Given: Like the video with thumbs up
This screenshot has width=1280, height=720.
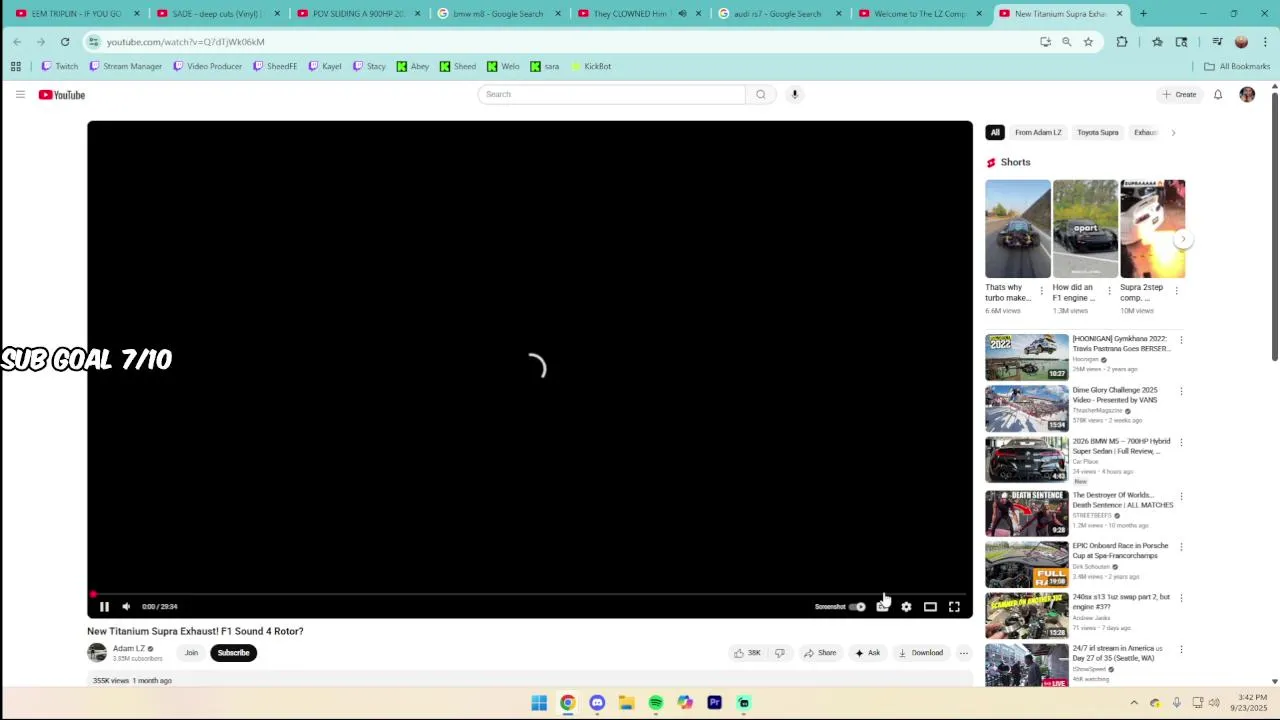Looking at the screenshot, I should click(747, 653).
